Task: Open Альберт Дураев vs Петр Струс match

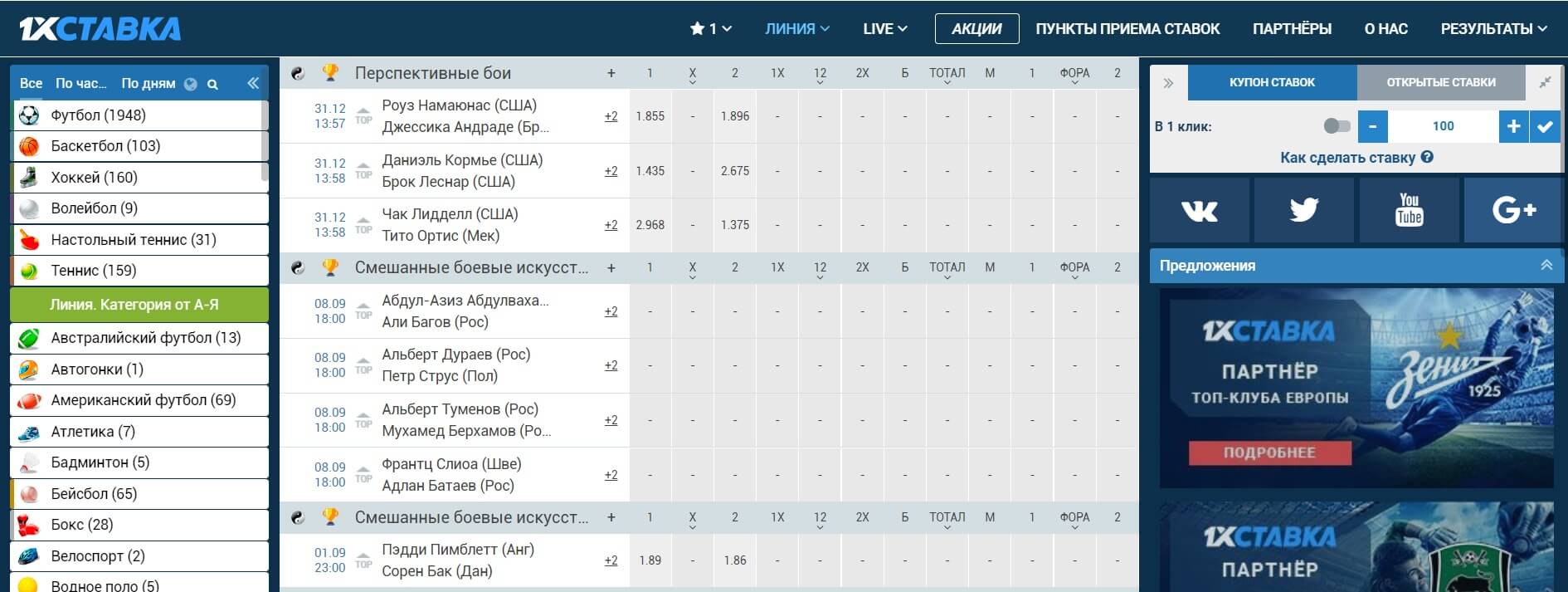Action: coord(455,365)
